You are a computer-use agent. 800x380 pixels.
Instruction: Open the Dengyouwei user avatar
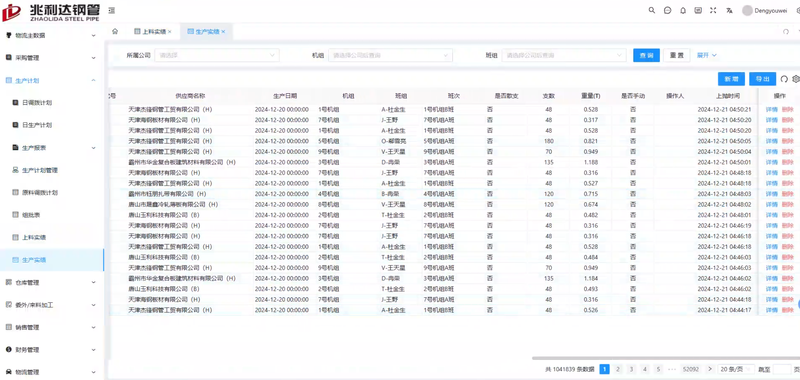click(747, 10)
